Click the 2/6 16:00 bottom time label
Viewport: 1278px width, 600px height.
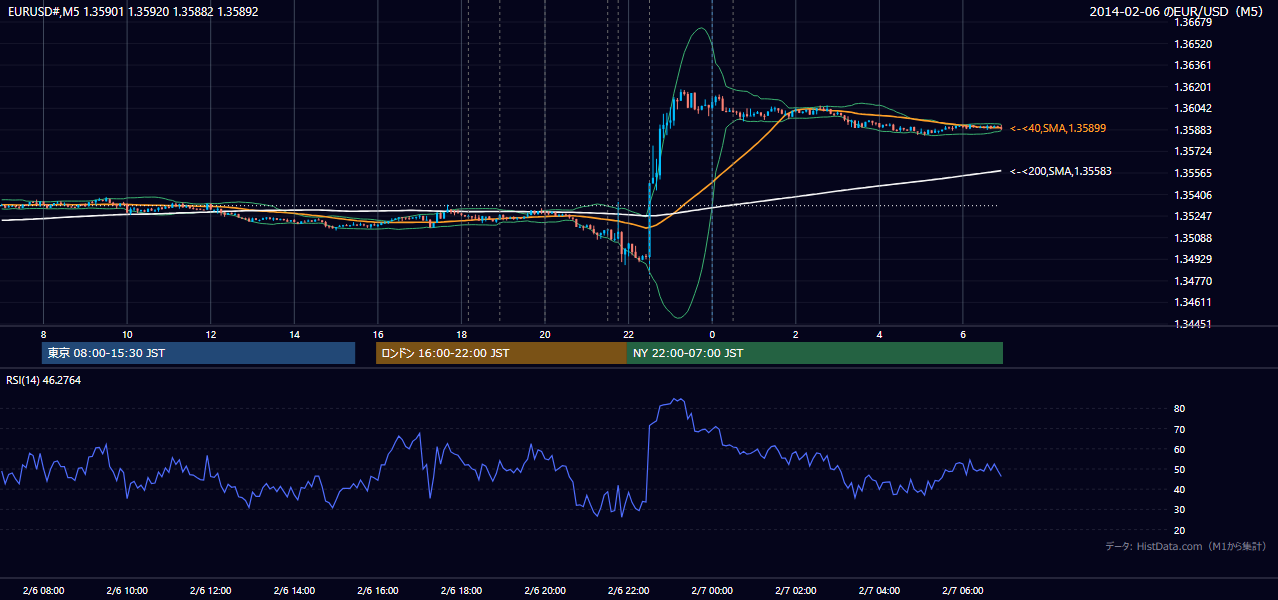378,590
